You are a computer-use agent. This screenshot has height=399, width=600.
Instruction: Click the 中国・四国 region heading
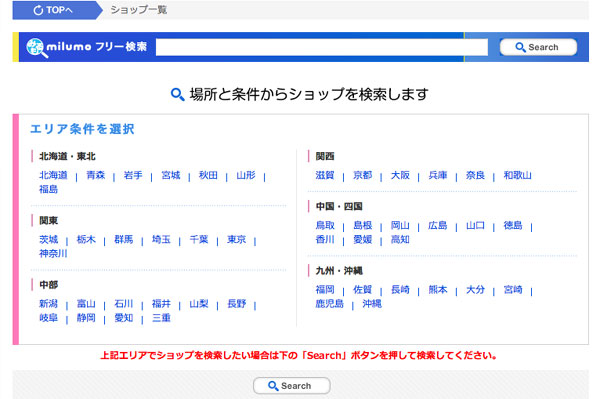pyautogui.click(x=339, y=207)
